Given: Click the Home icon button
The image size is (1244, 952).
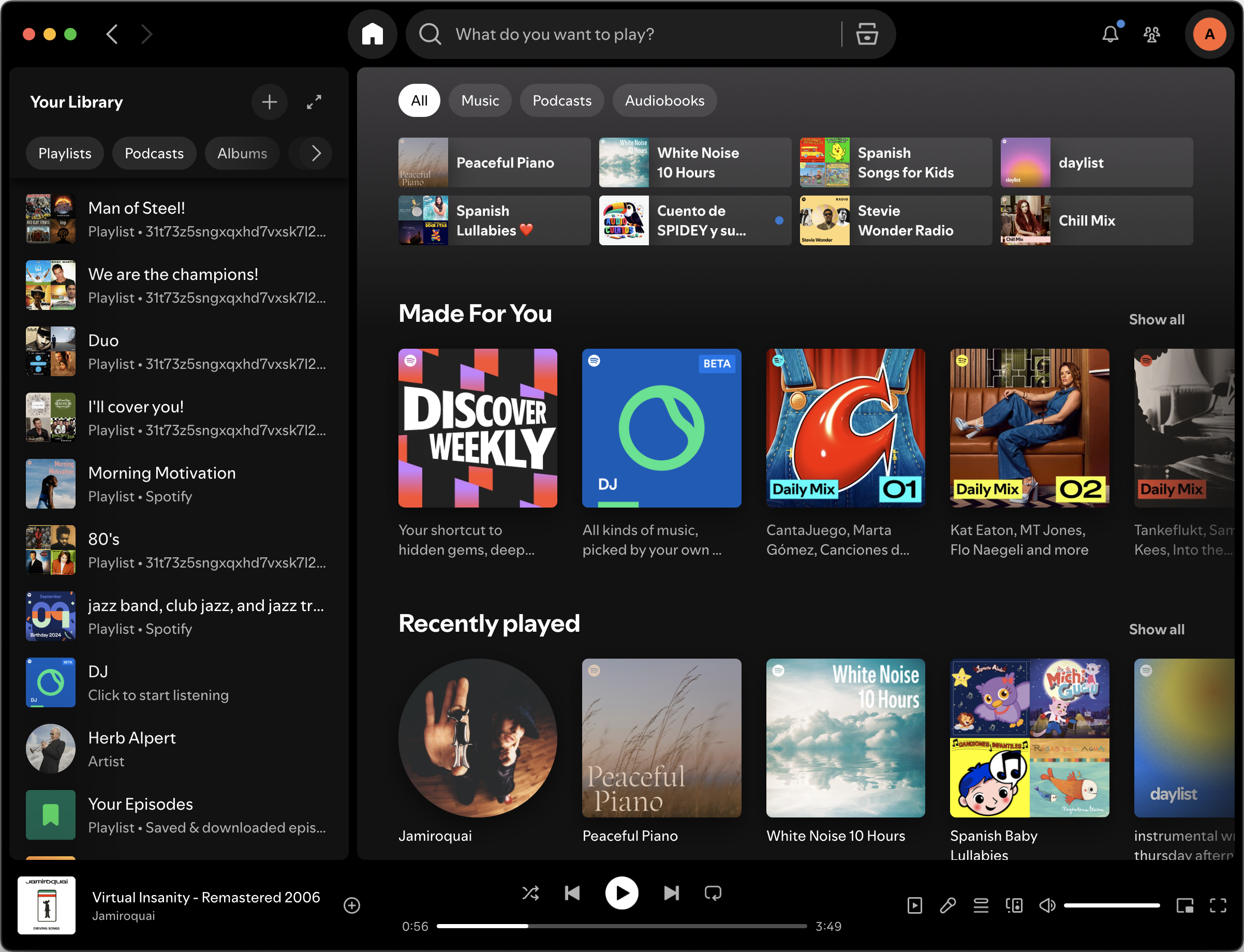Looking at the screenshot, I should pyautogui.click(x=373, y=34).
